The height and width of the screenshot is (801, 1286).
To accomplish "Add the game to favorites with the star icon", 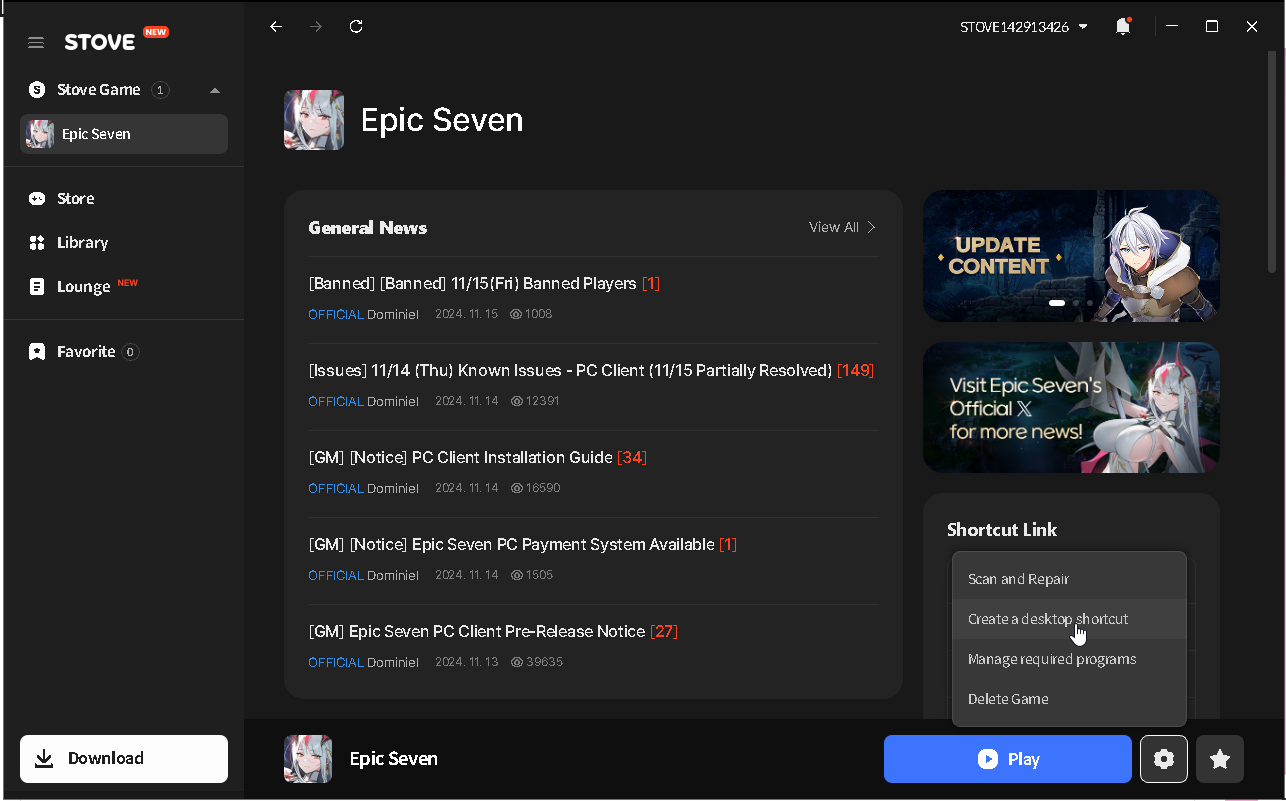I will (x=1220, y=759).
